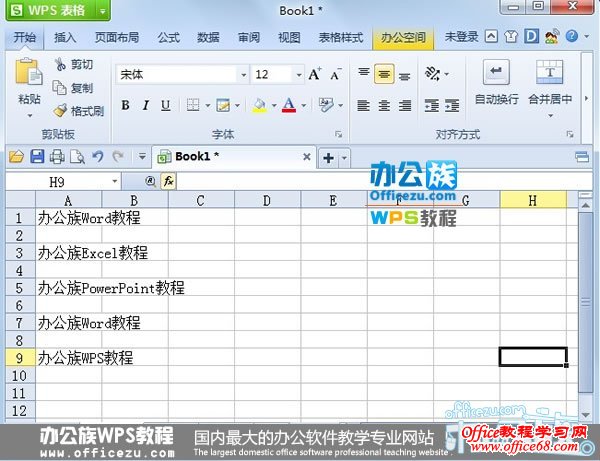
Task: Expand the Merge and Center dropdown arrow
Action: click(x=551, y=115)
